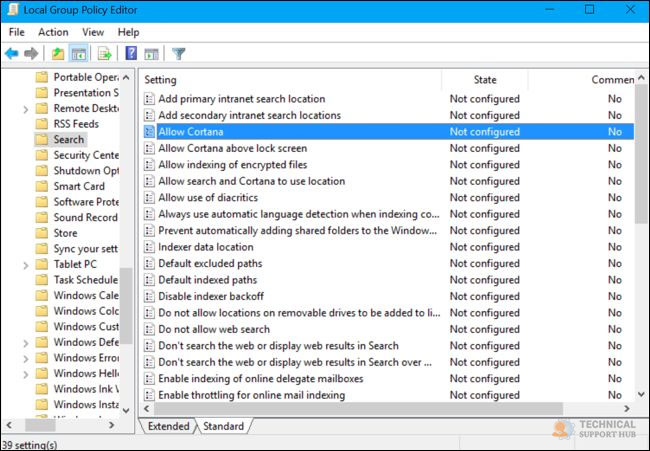
Task: Click the policy icon for Do not allow web search
Action: pos(149,329)
